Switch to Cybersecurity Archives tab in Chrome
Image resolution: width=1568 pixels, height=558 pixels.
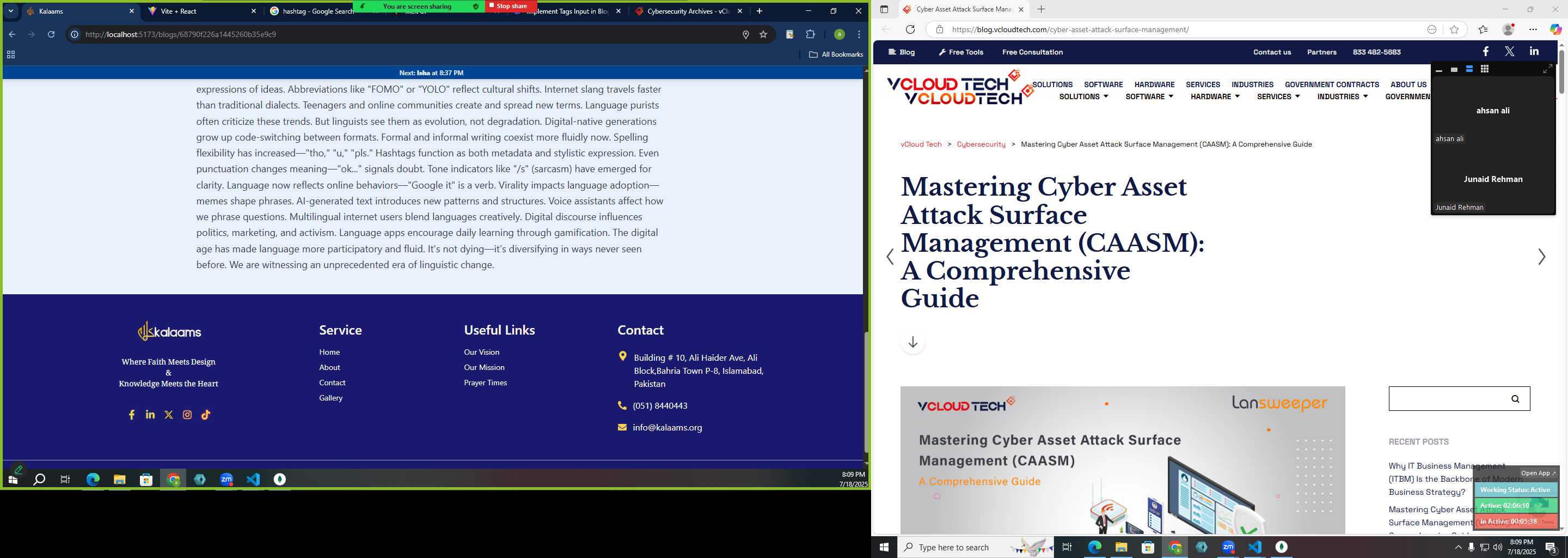689,11
